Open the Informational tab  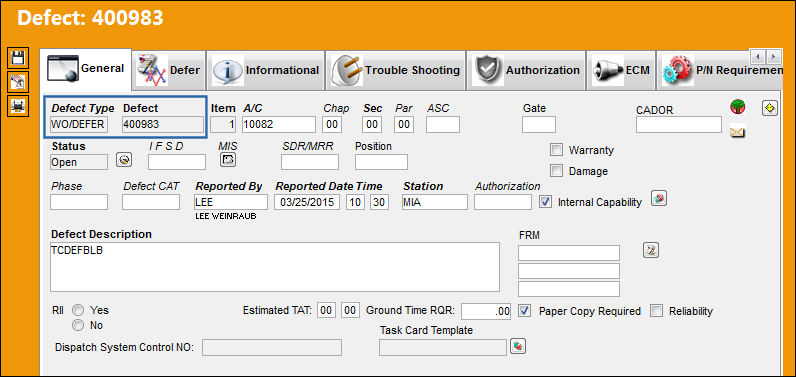pyautogui.click(x=266, y=70)
